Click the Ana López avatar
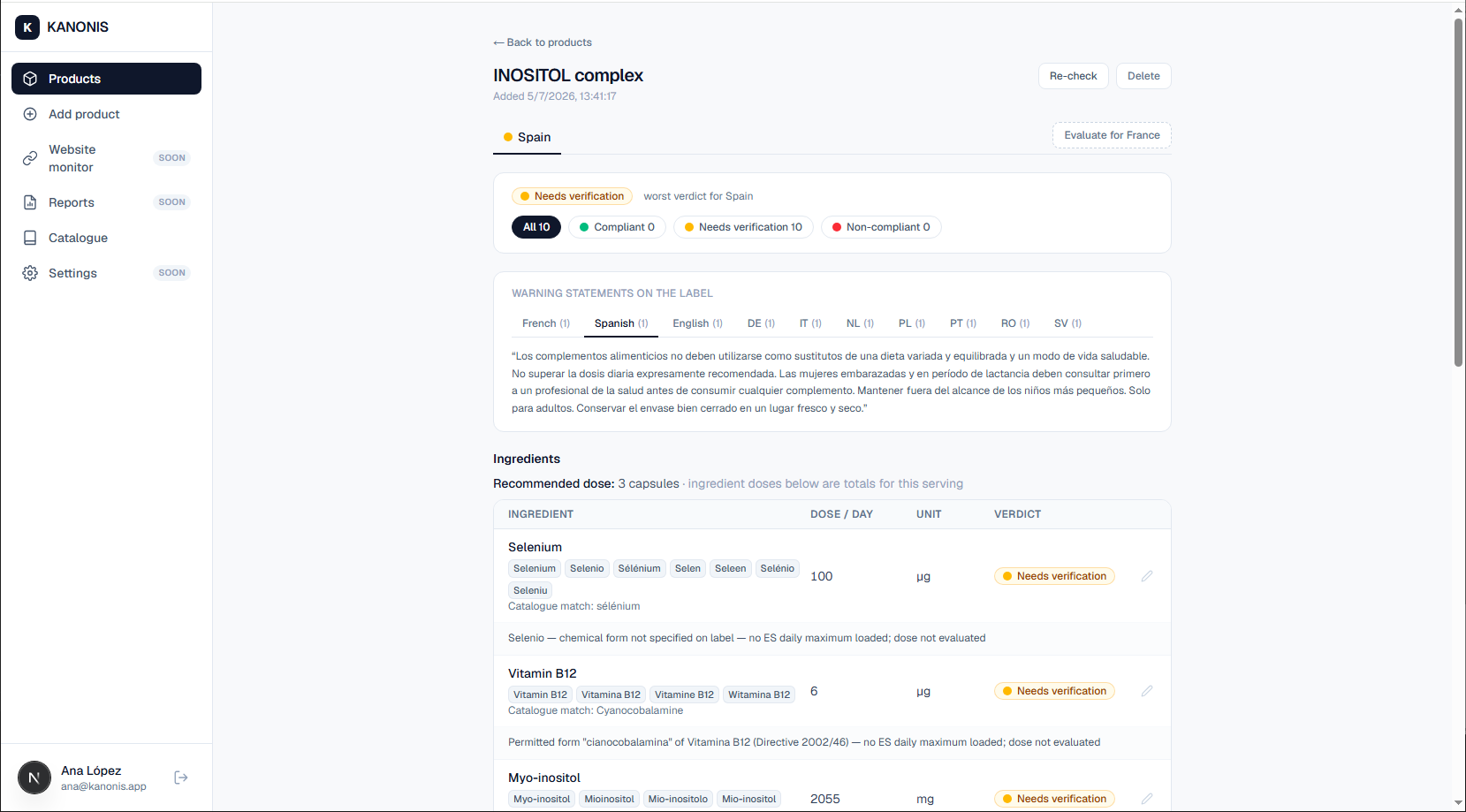 click(34, 778)
